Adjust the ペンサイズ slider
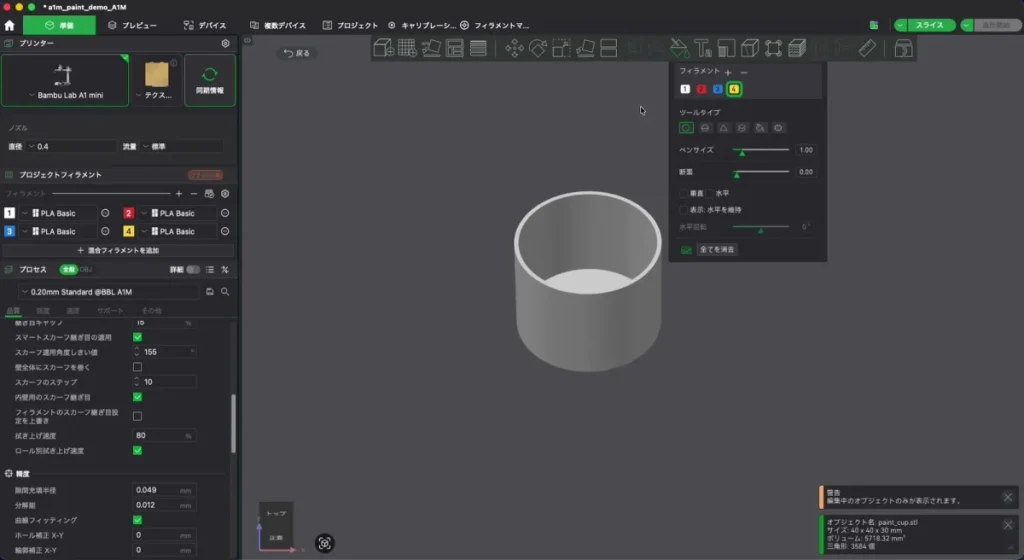The height and width of the screenshot is (560, 1024). point(761,150)
